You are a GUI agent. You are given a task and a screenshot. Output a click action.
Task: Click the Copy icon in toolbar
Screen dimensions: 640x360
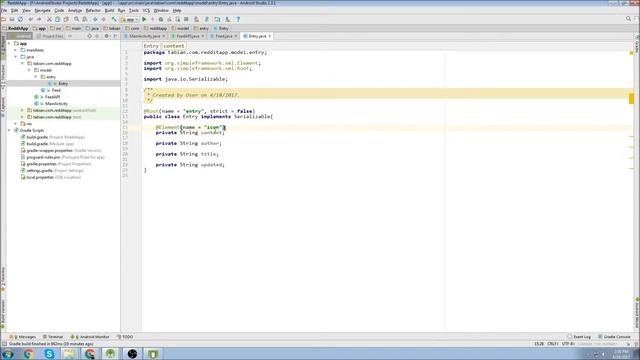point(58,19)
